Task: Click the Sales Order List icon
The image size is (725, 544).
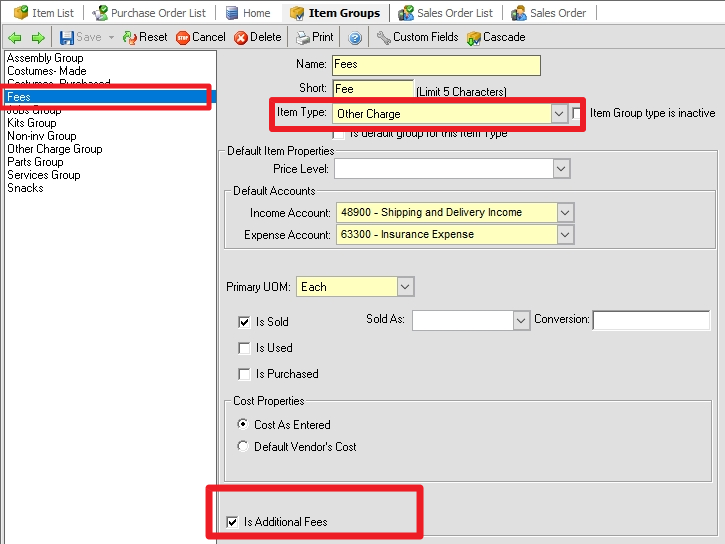Action: click(x=406, y=13)
